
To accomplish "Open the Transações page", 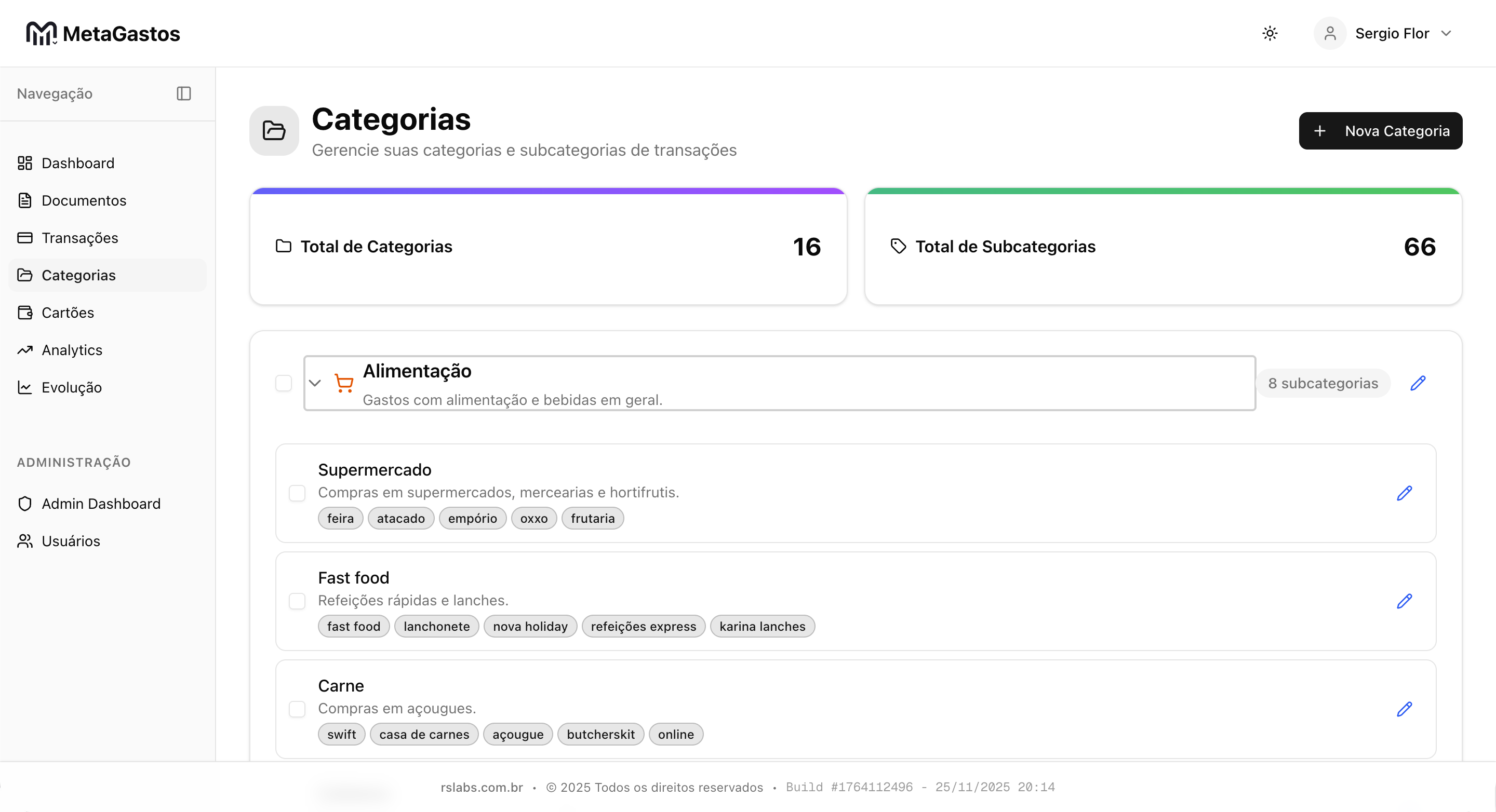I will pyautogui.click(x=79, y=238).
